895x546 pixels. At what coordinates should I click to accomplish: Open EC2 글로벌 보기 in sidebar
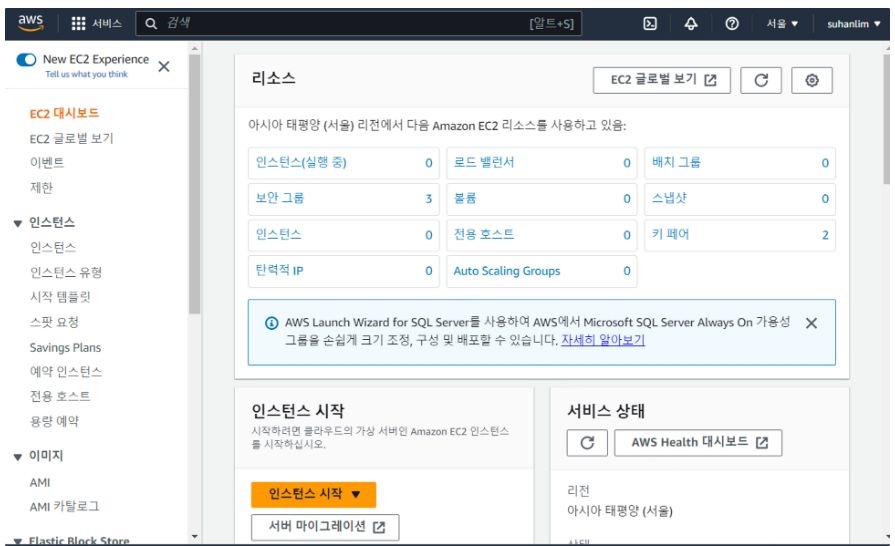(71, 139)
